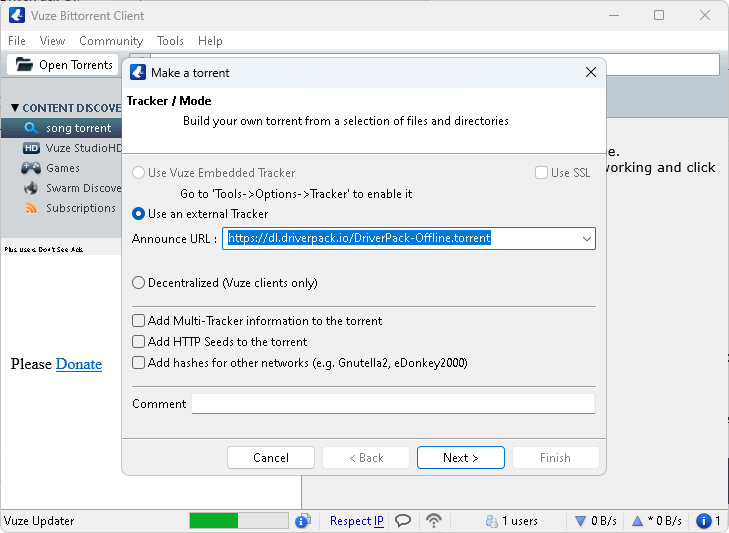The width and height of the screenshot is (729, 533).
Task: Open the Community menu
Action: [111, 41]
